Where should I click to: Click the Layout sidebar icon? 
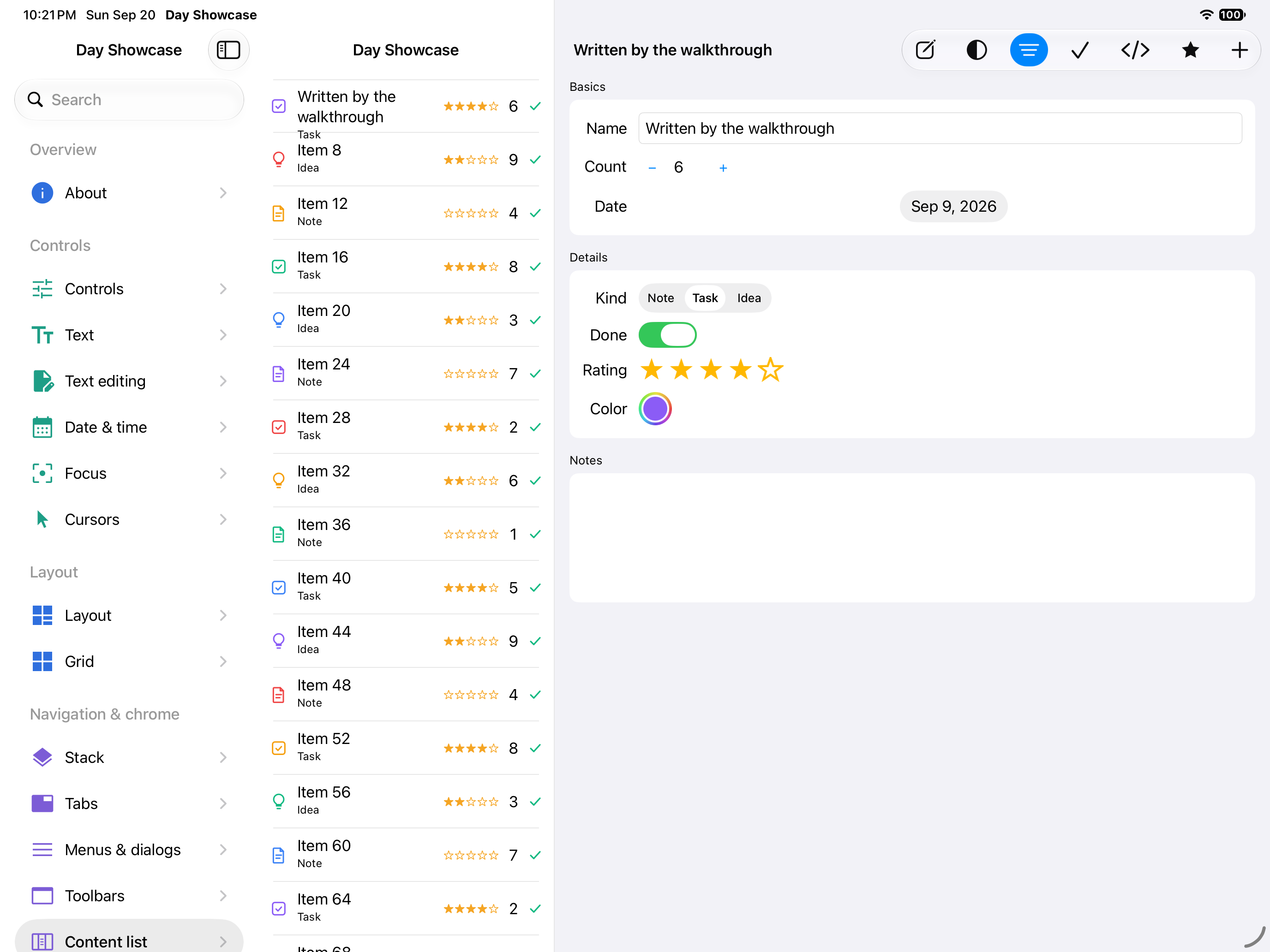coord(42,615)
